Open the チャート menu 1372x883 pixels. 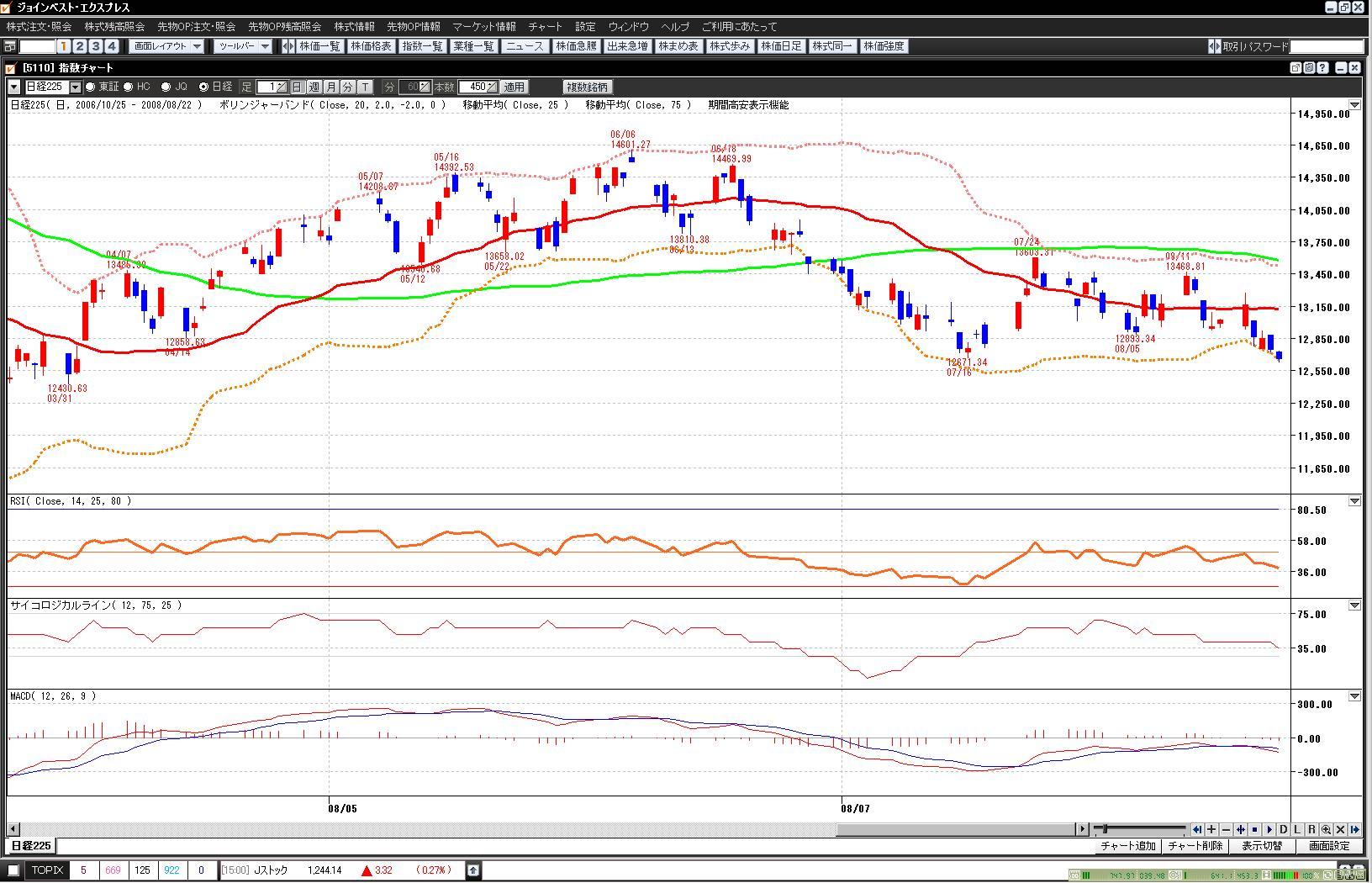click(x=545, y=27)
